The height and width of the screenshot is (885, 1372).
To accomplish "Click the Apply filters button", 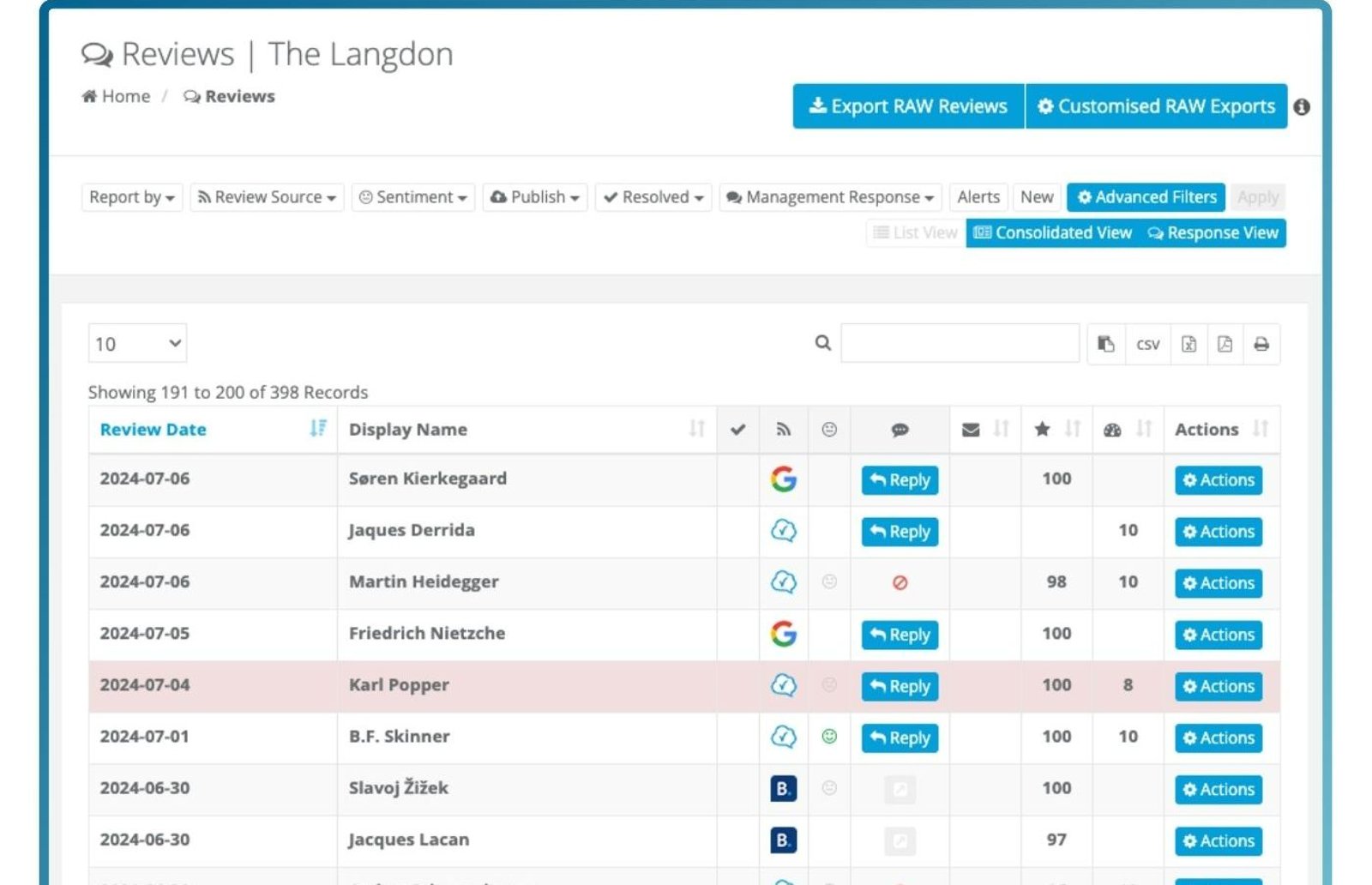I will [1257, 197].
